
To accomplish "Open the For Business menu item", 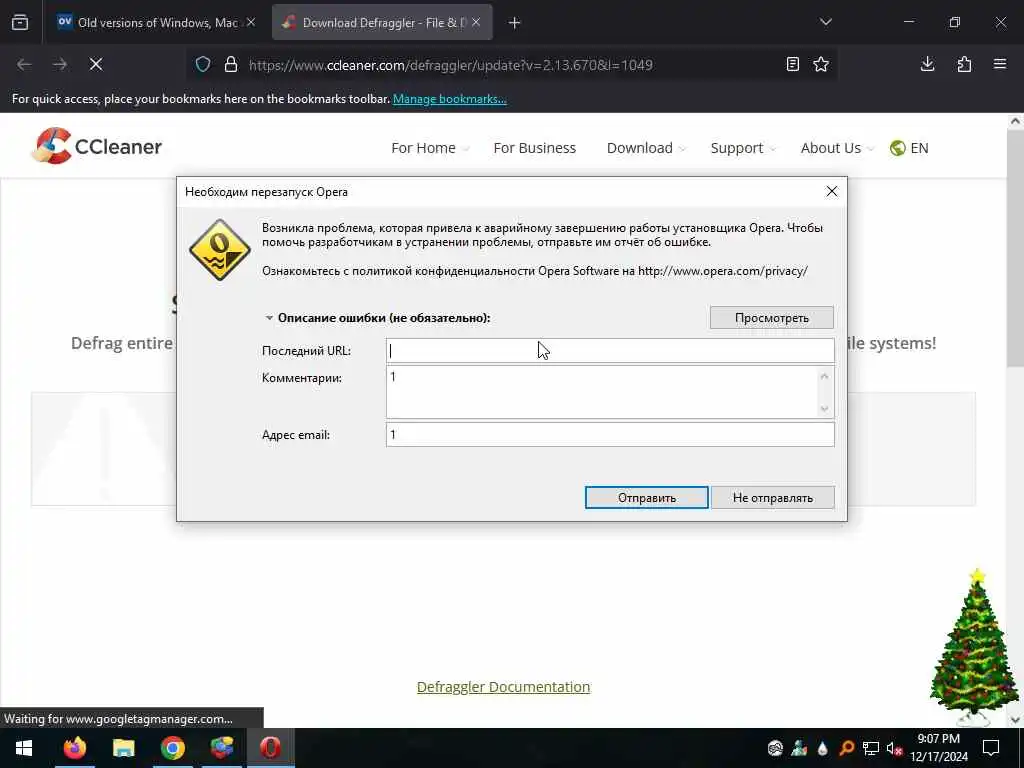I will pos(534,148).
